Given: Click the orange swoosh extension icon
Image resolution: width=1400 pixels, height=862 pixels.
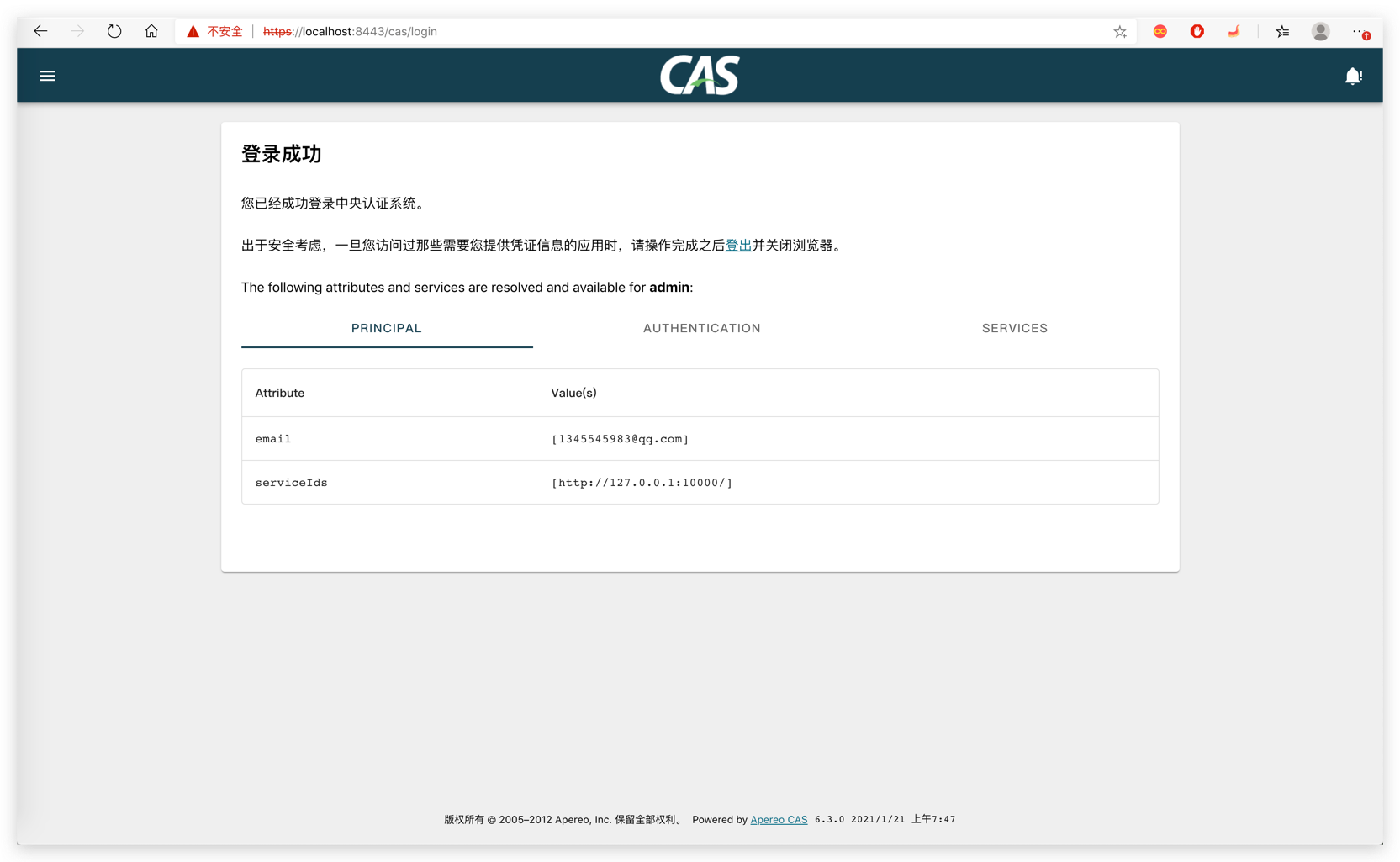Looking at the screenshot, I should (1234, 31).
